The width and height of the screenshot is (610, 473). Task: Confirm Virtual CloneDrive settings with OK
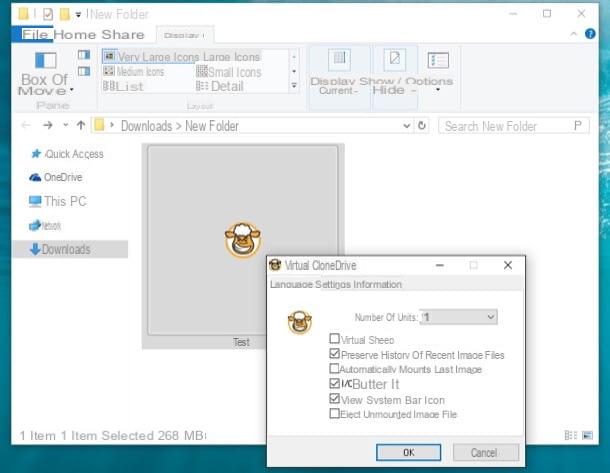tap(408, 452)
